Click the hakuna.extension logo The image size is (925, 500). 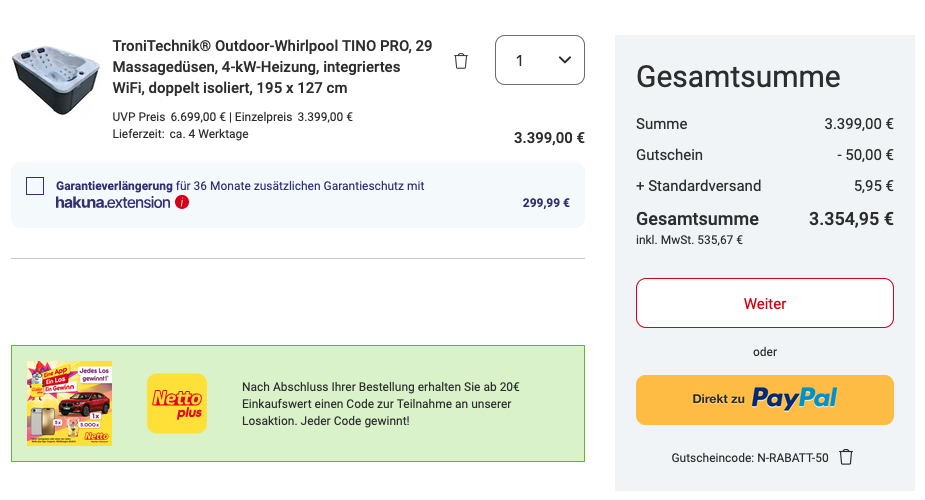point(113,203)
